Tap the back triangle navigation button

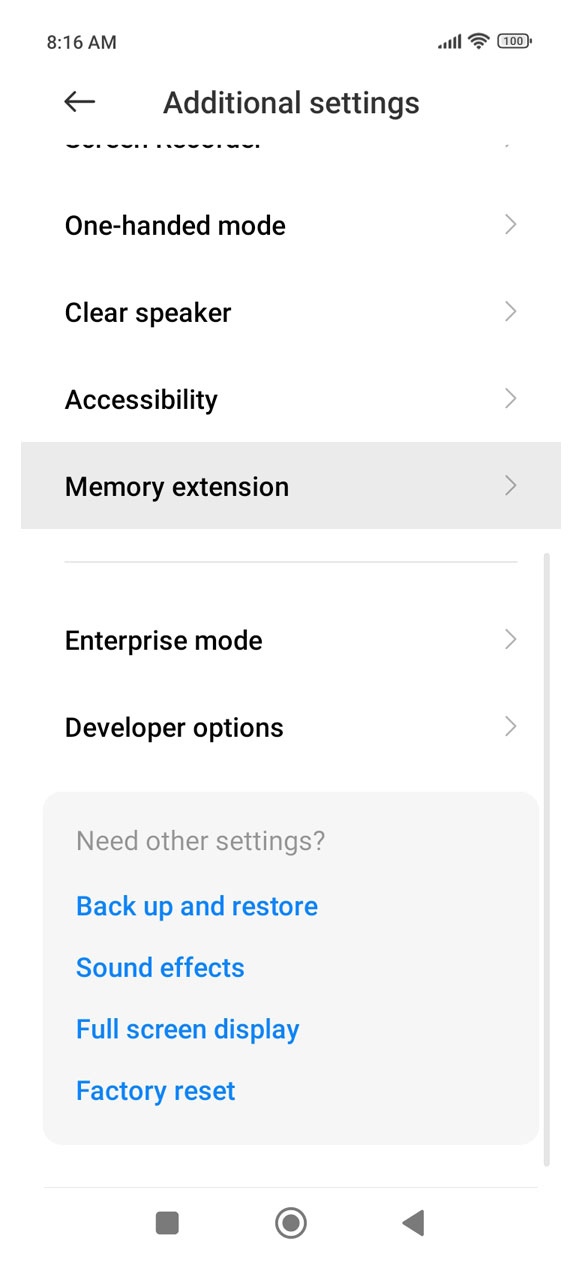(x=413, y=1222)
